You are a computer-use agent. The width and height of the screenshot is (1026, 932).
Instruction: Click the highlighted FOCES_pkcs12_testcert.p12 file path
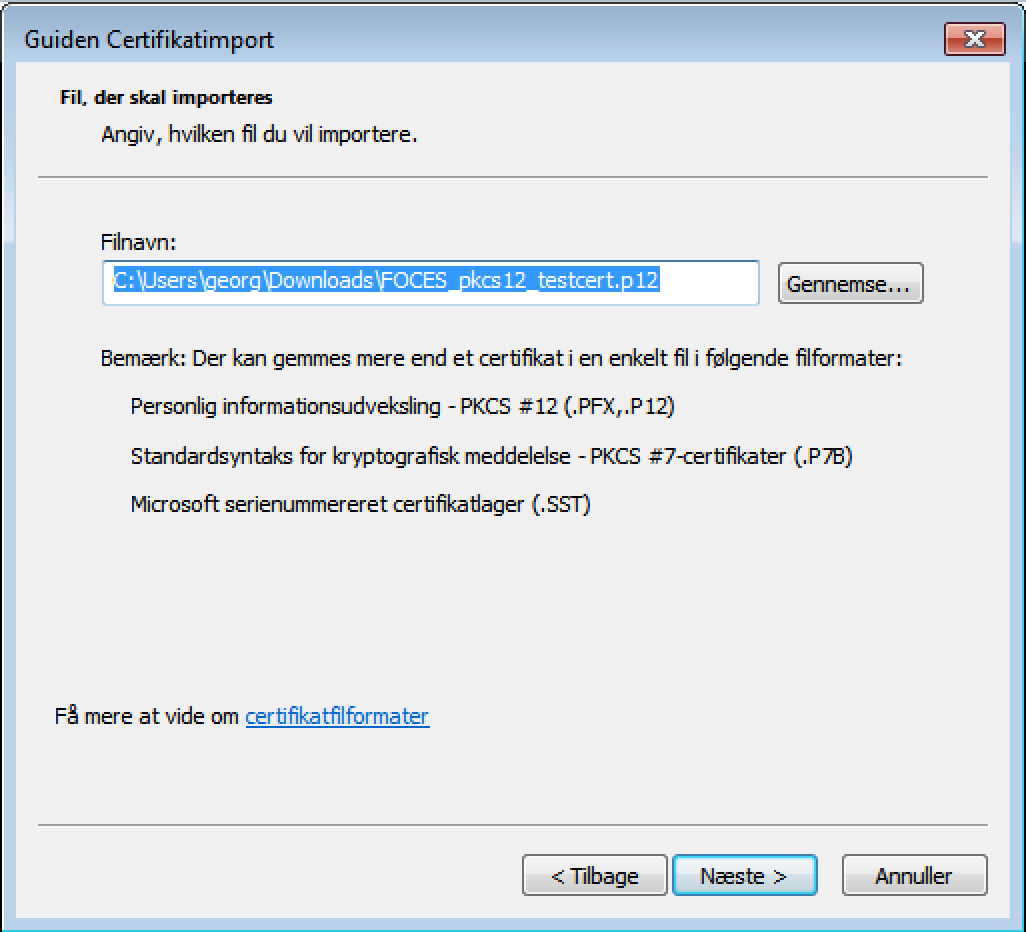point(385,281)
